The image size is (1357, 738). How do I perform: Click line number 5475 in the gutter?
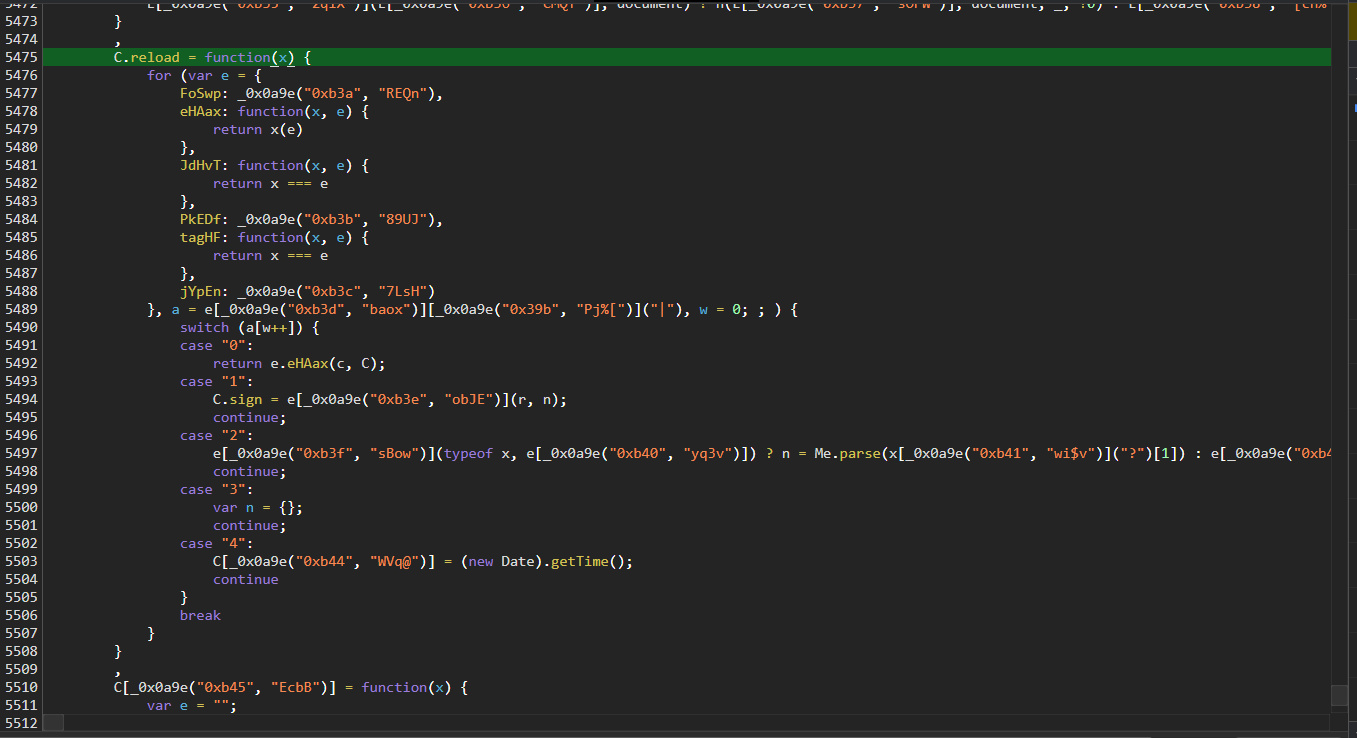[x=22, y=57]
